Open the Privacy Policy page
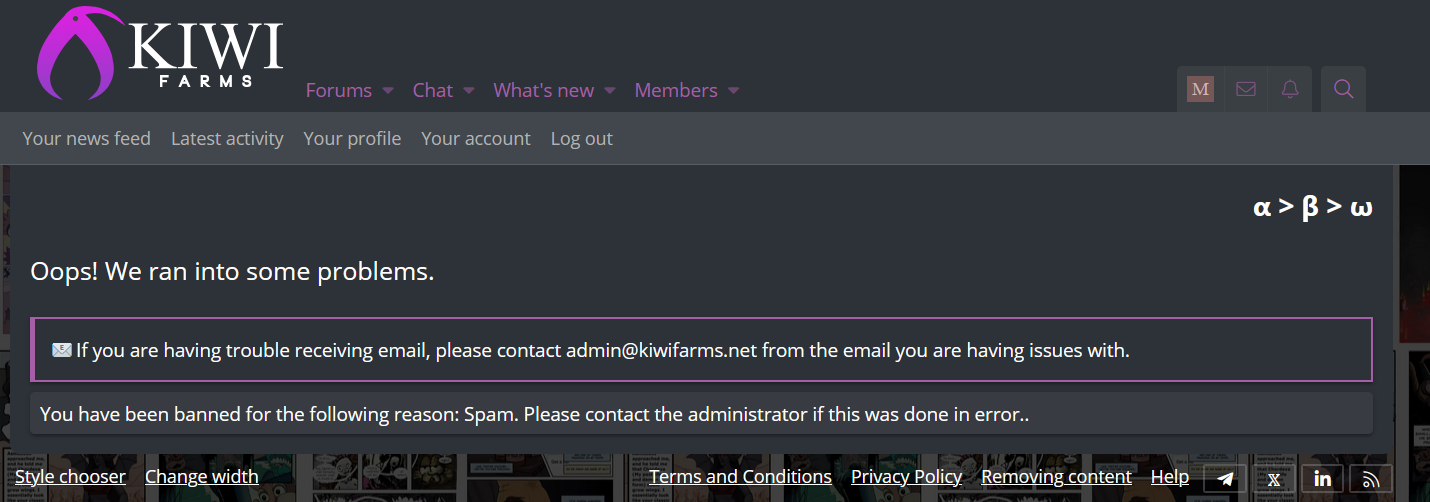The image size is (1430, 502). coord(906,476)
